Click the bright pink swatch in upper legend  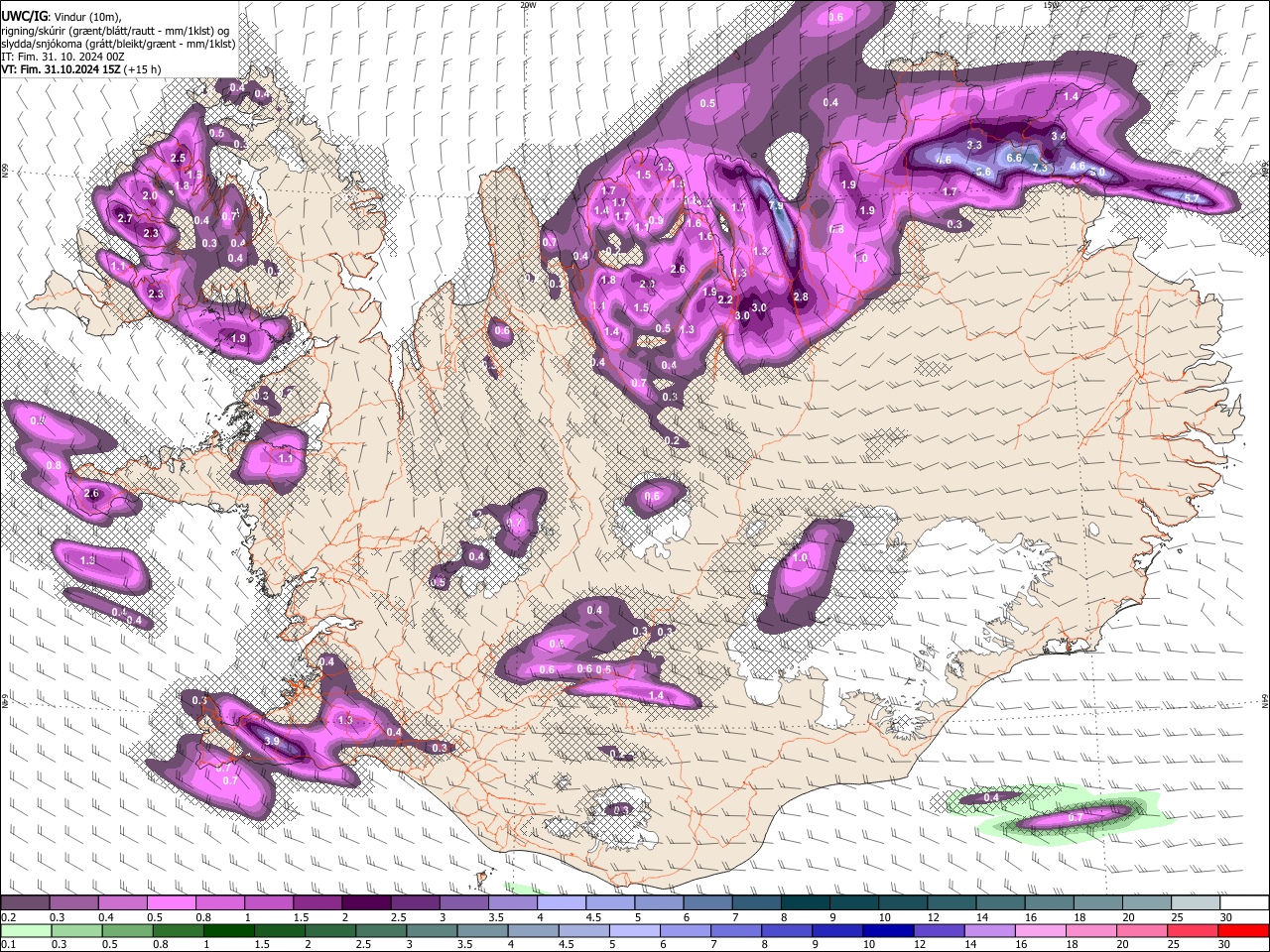pos(170,902)
